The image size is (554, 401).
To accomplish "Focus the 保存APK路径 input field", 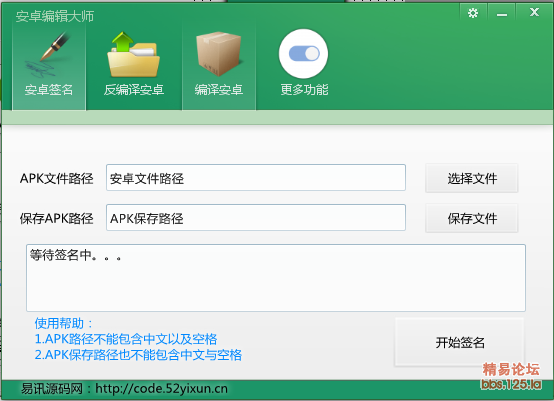I will [x=256, y=218].
